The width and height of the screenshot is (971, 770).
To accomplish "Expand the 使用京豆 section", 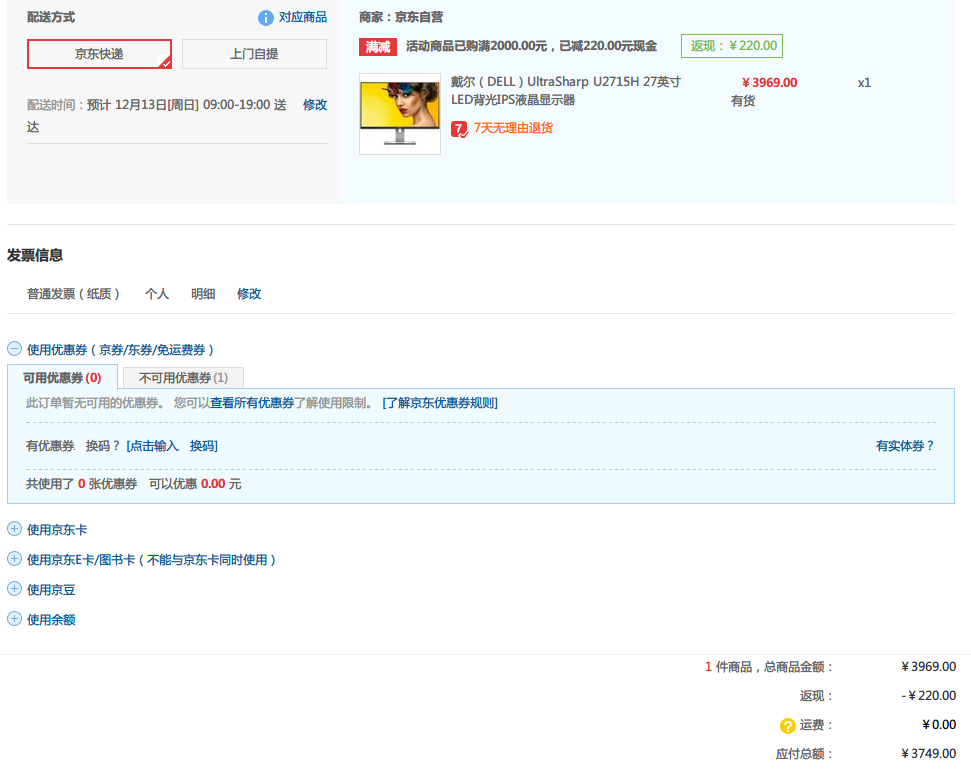I will (x=14, y=588).
